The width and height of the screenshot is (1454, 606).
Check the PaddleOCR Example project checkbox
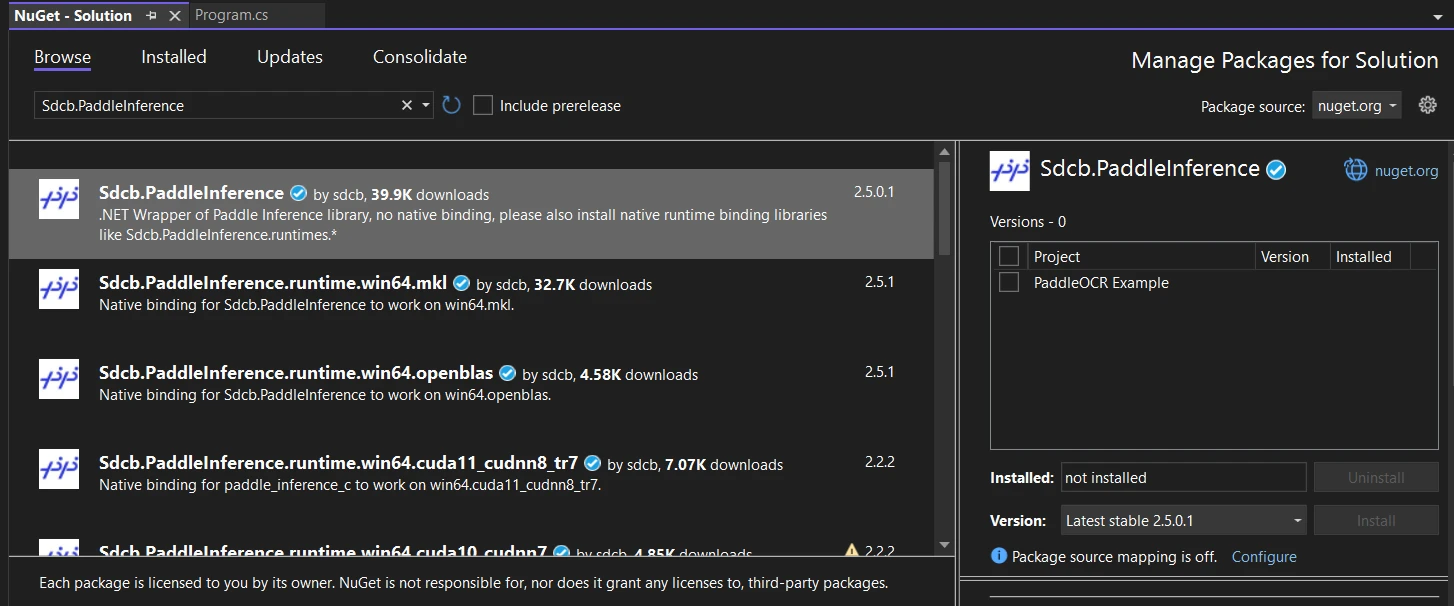pyautogui.click(x=1009, y=283)
